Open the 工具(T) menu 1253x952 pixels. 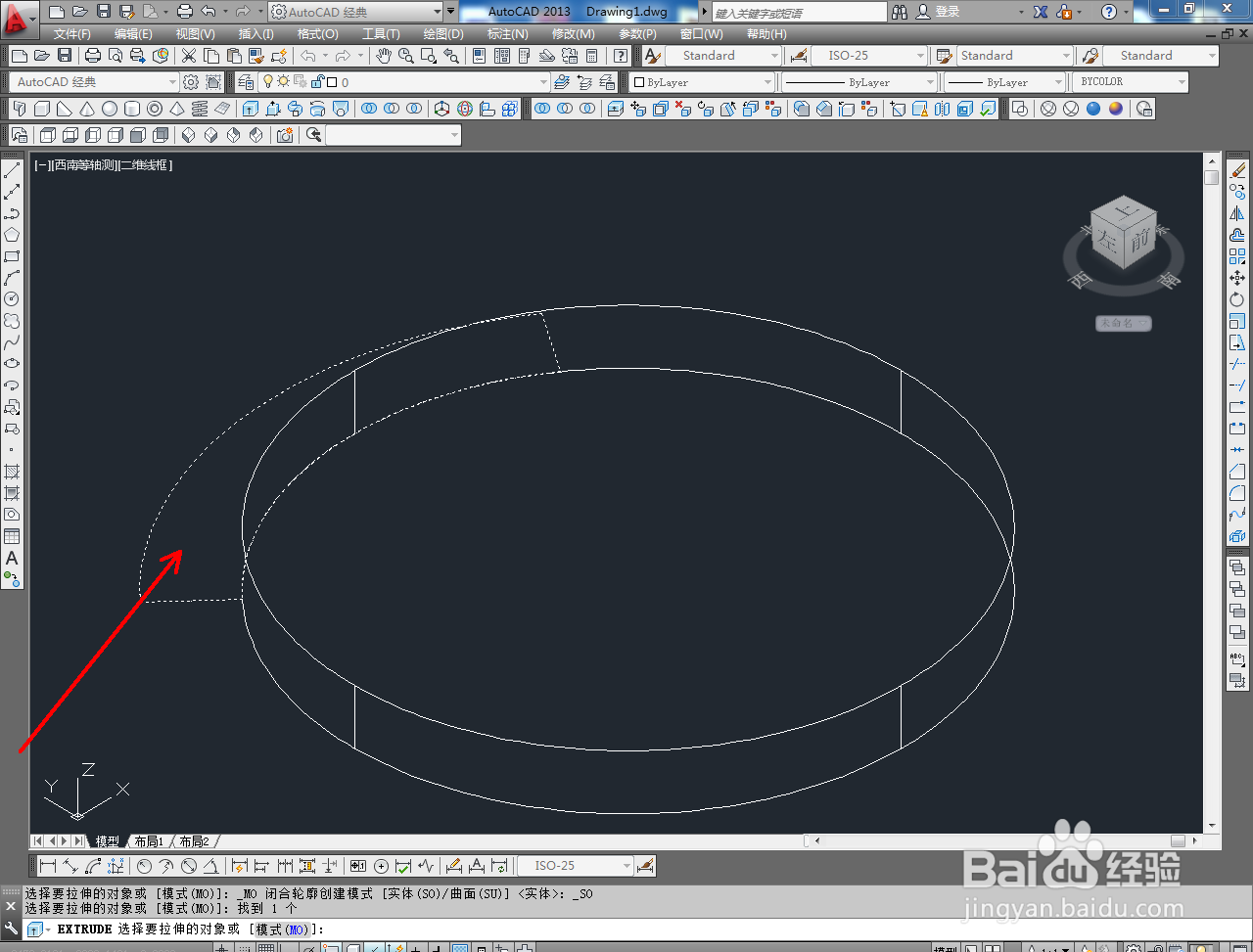tap(381, 34)
